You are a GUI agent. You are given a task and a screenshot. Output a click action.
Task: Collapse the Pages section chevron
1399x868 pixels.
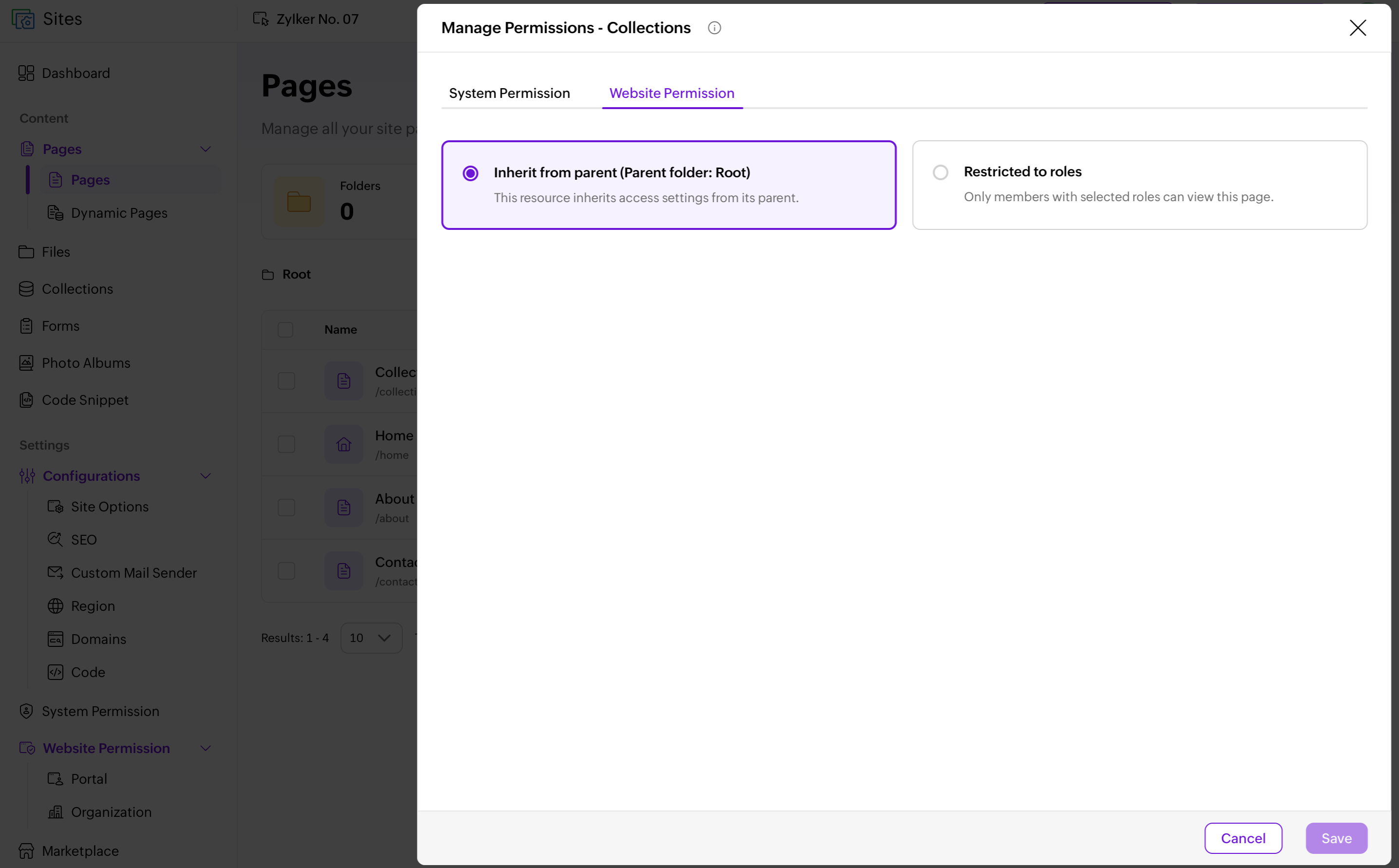point(206,149)
